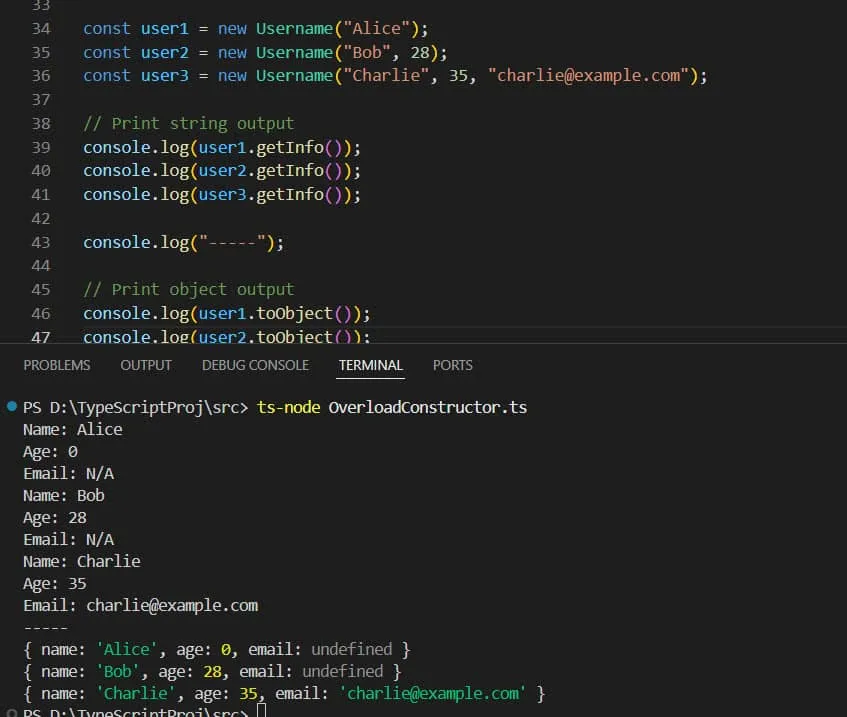Click terminal output line 'Name: Charlie'
Viewport: 847px width, 717px height.
coord(82,561)
